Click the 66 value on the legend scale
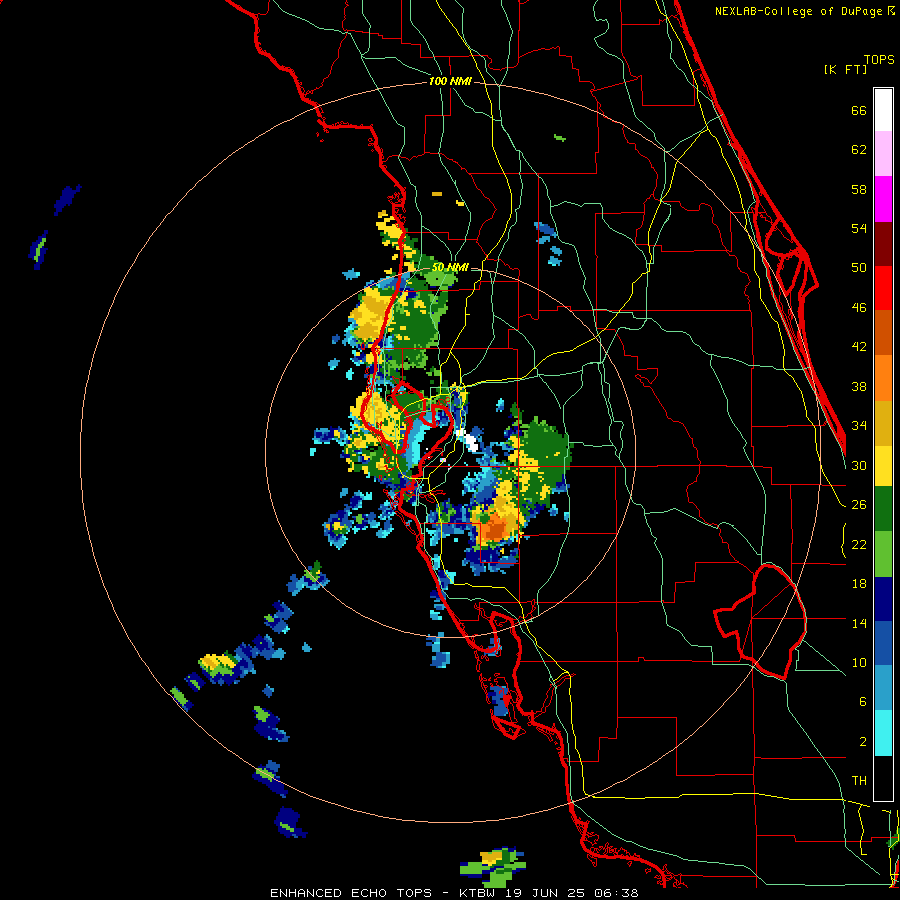Screen dimensions: 900x900 point(859,111)
